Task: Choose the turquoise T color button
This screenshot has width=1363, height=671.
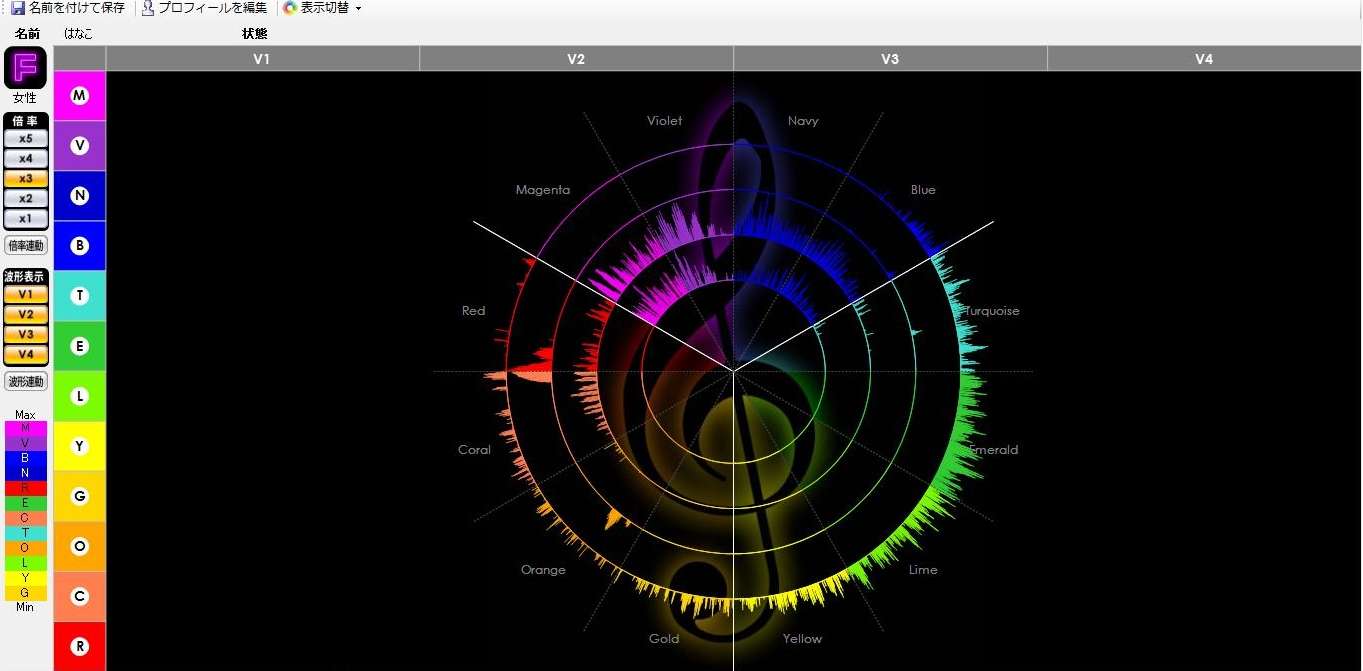Action: tap(80, 296)
